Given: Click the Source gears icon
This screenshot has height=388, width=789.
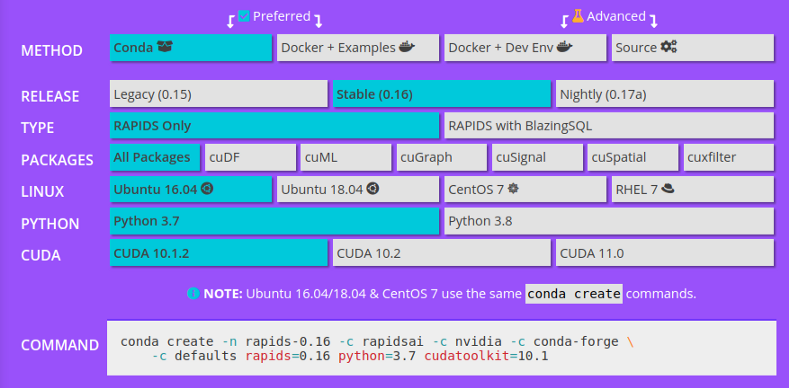Looking at the screenshot, I should (669, 47).
